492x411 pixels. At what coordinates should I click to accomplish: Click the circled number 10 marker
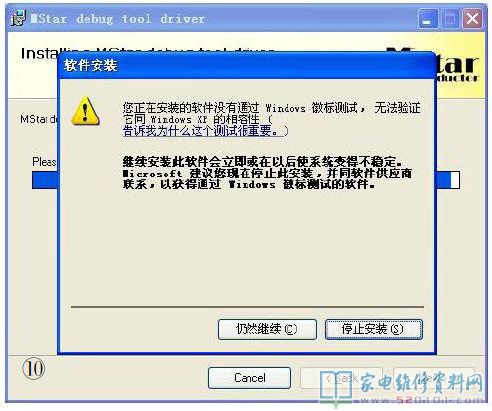[x=33, y=368]
